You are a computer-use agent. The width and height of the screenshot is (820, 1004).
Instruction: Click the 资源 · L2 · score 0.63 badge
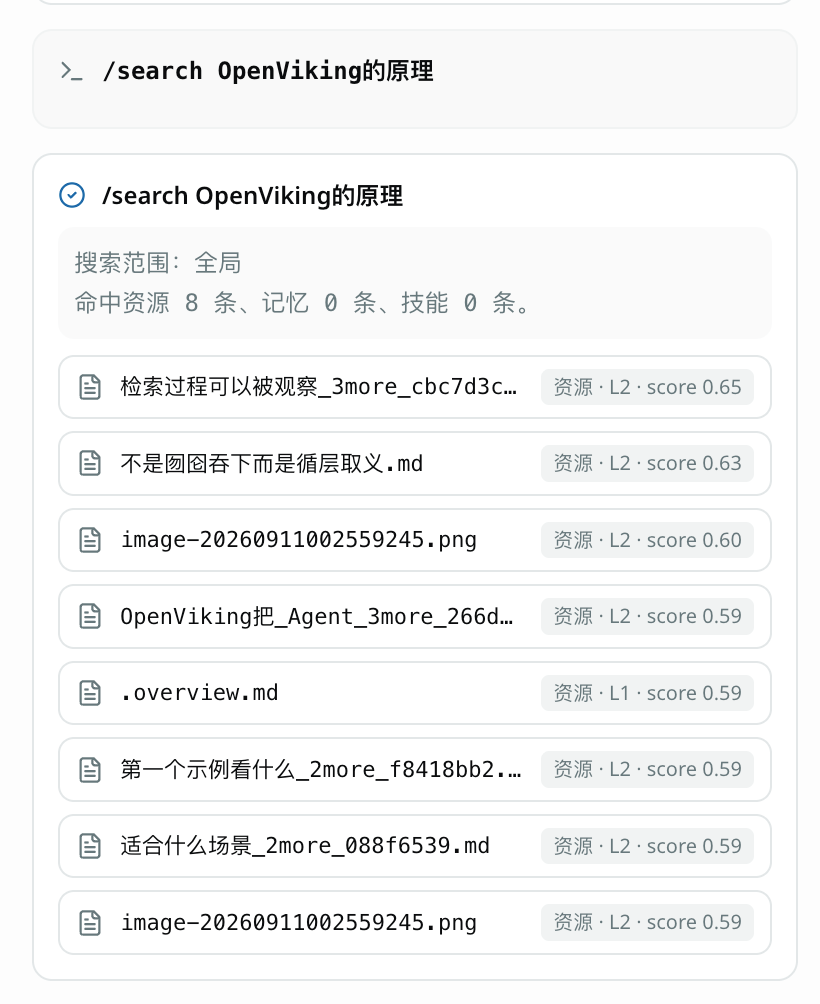pos(647,463)
